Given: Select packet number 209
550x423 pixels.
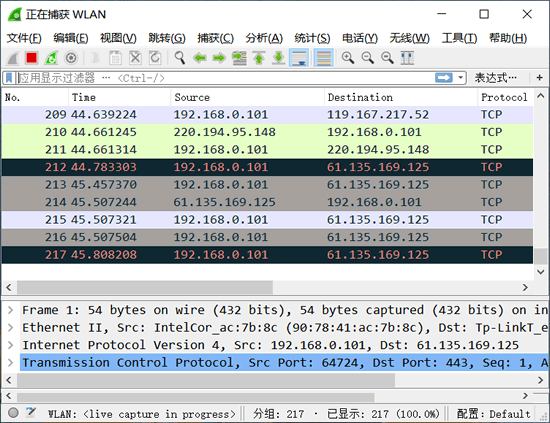Looking at the screenshot, I should coord(267,115).
